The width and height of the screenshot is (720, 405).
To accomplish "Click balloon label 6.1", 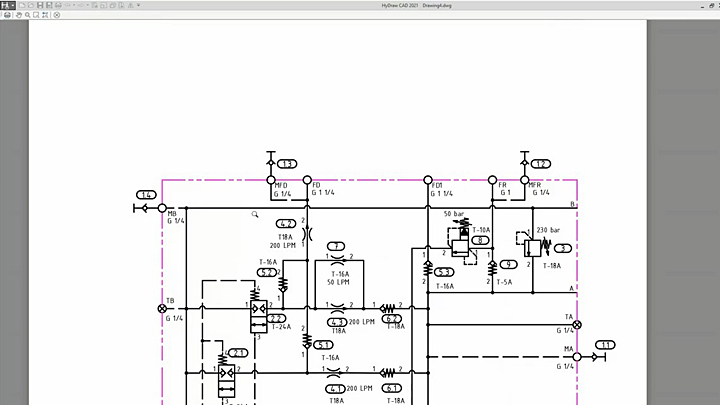I will click(x=392, y=388).
